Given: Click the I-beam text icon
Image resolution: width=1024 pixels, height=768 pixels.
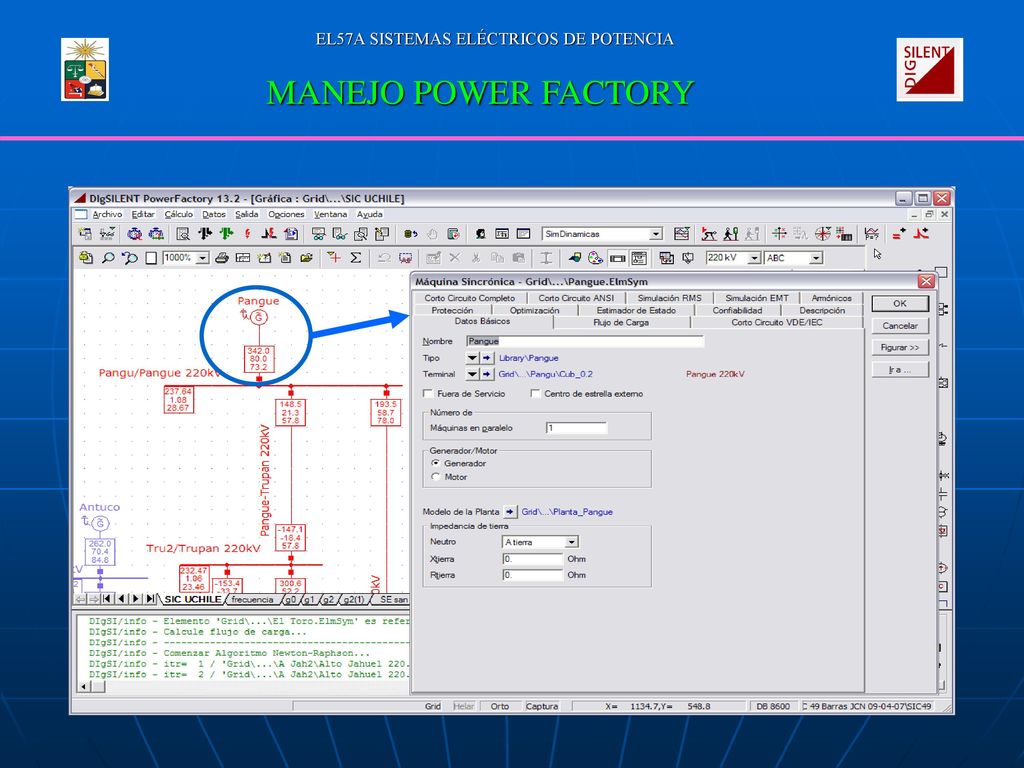Looking at the screenshot, I should (546, 258).
